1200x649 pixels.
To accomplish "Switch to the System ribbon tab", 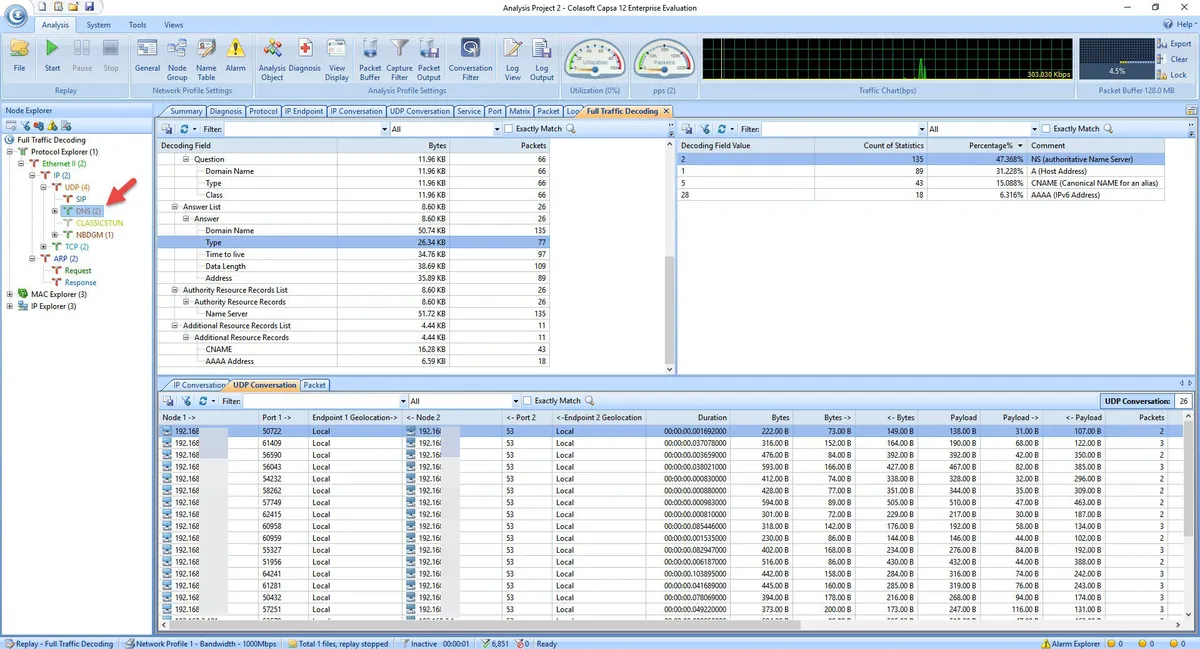I will click(x=98, y=25).
